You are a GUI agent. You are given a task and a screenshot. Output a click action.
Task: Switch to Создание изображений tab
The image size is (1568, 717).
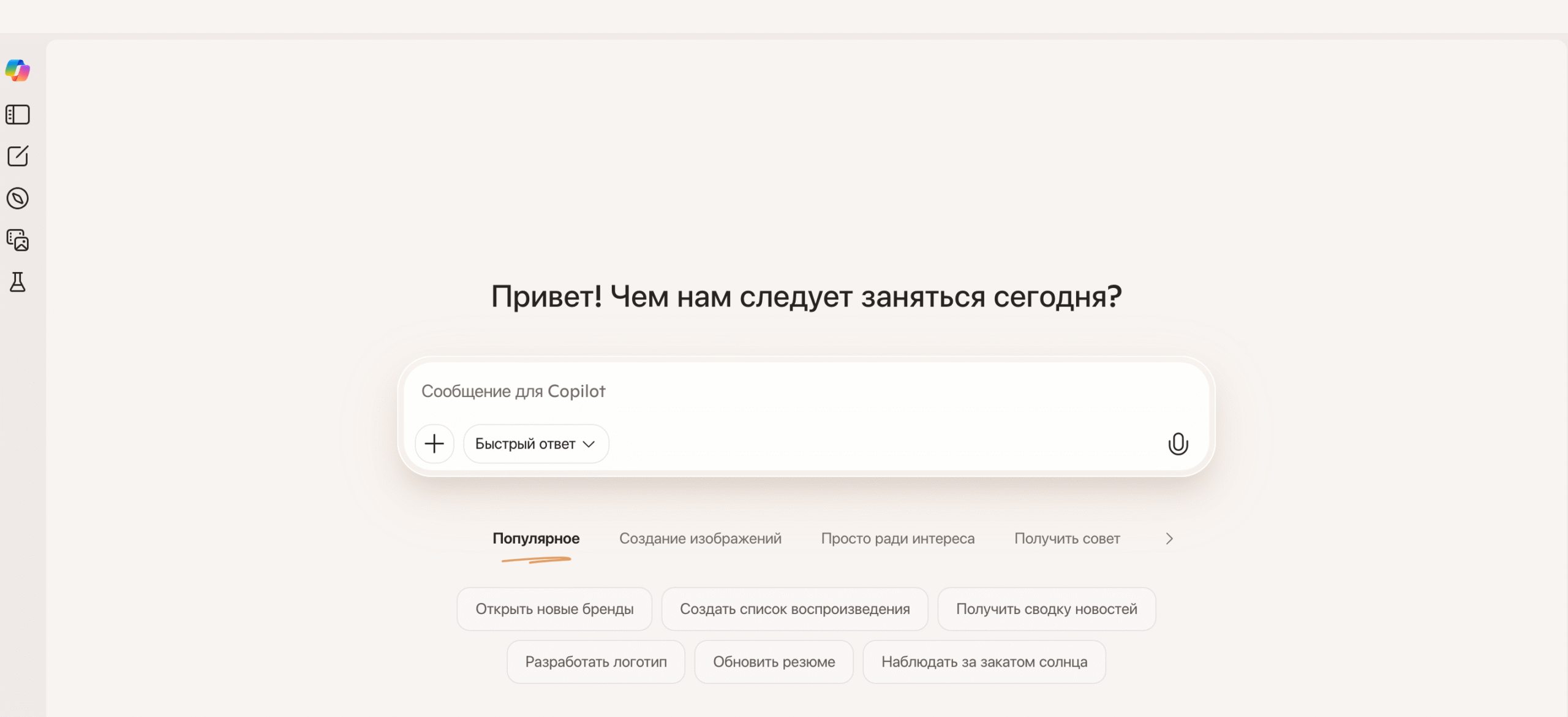coord(700,538)
